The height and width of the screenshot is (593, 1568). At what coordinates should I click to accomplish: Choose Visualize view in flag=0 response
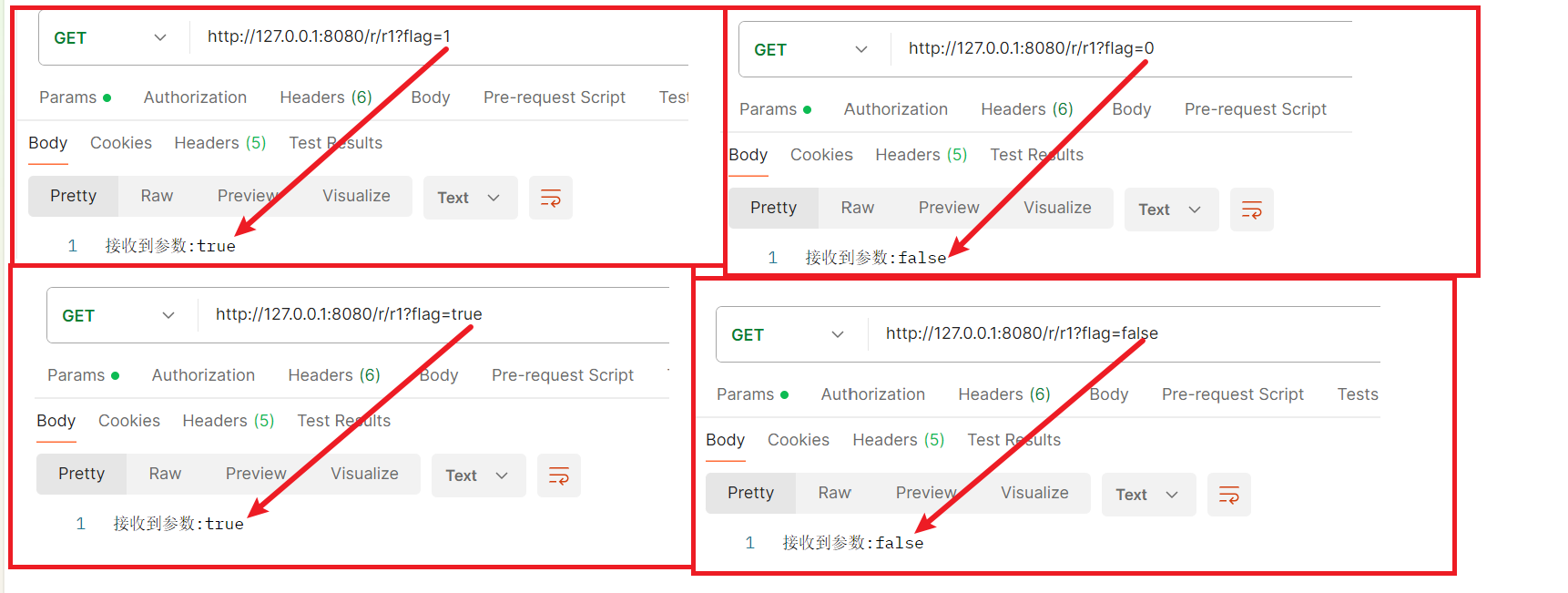1057,208
